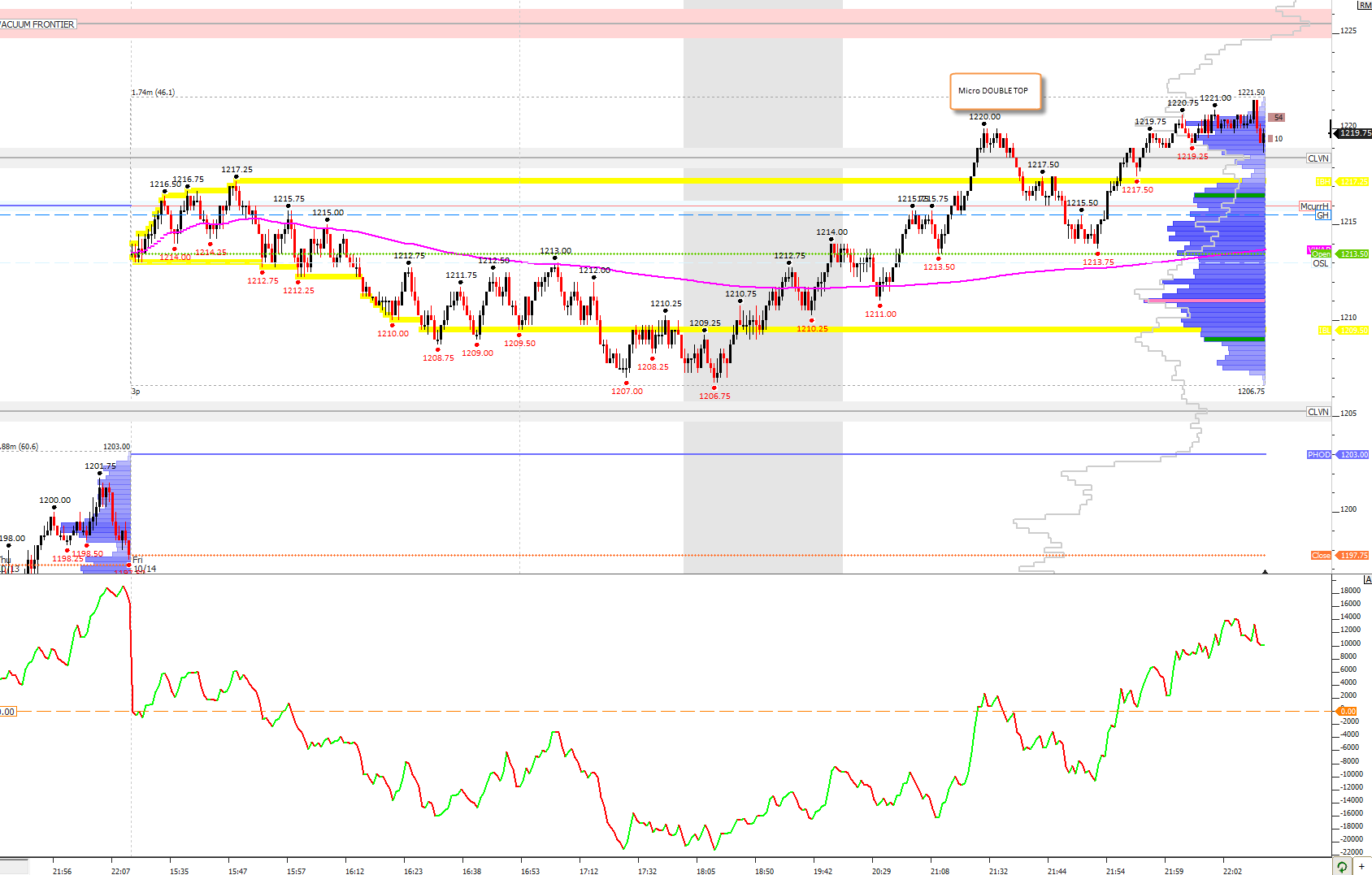Select the McurrH level label
This screenshot has height=875, width=1372.
pyautogui.click(x=1314, y=206)
